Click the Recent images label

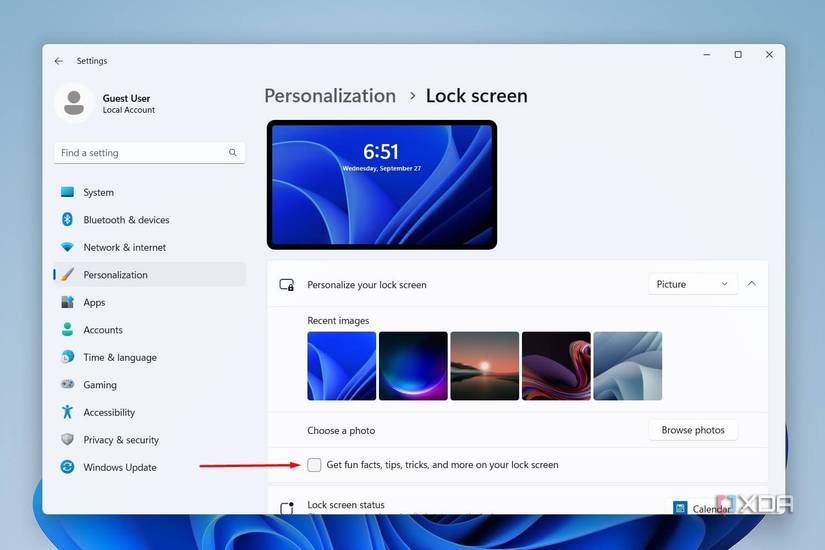click(x=338, y=321)
